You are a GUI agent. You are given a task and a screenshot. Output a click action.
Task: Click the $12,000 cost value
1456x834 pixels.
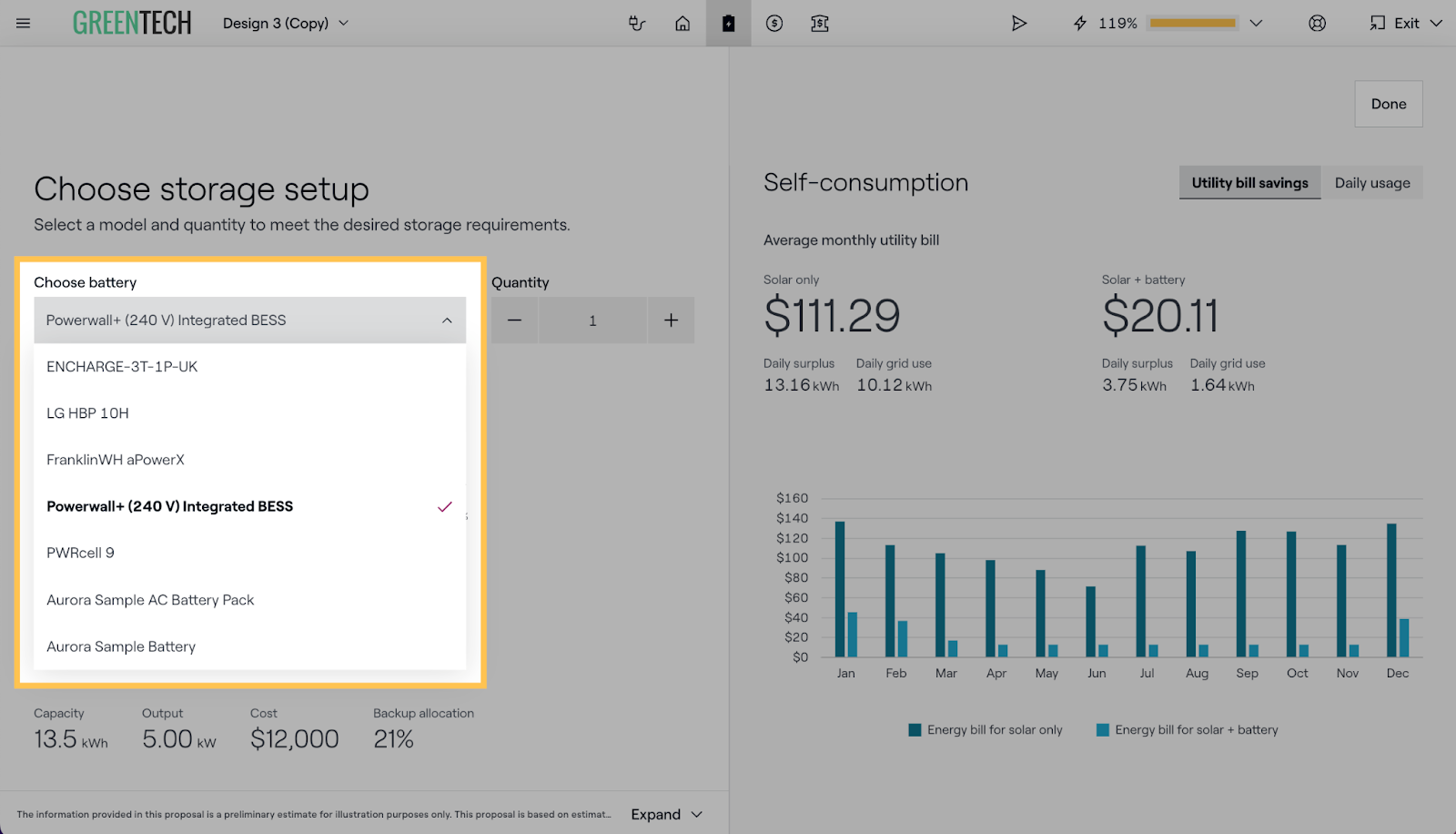pyautogui.click(x=295, y=739)
